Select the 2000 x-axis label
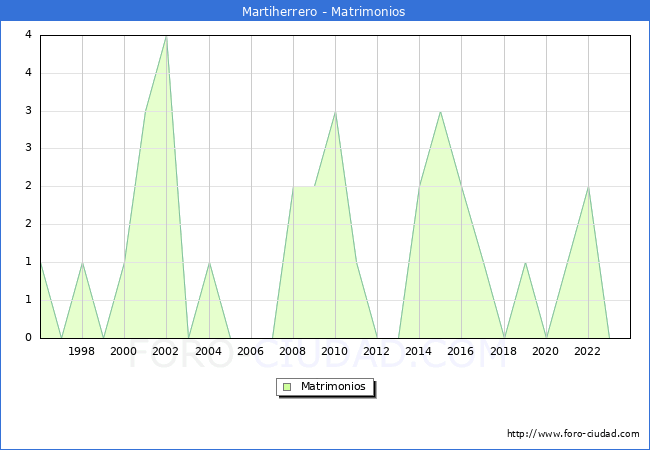650x450 pixels. coord(124,351)
